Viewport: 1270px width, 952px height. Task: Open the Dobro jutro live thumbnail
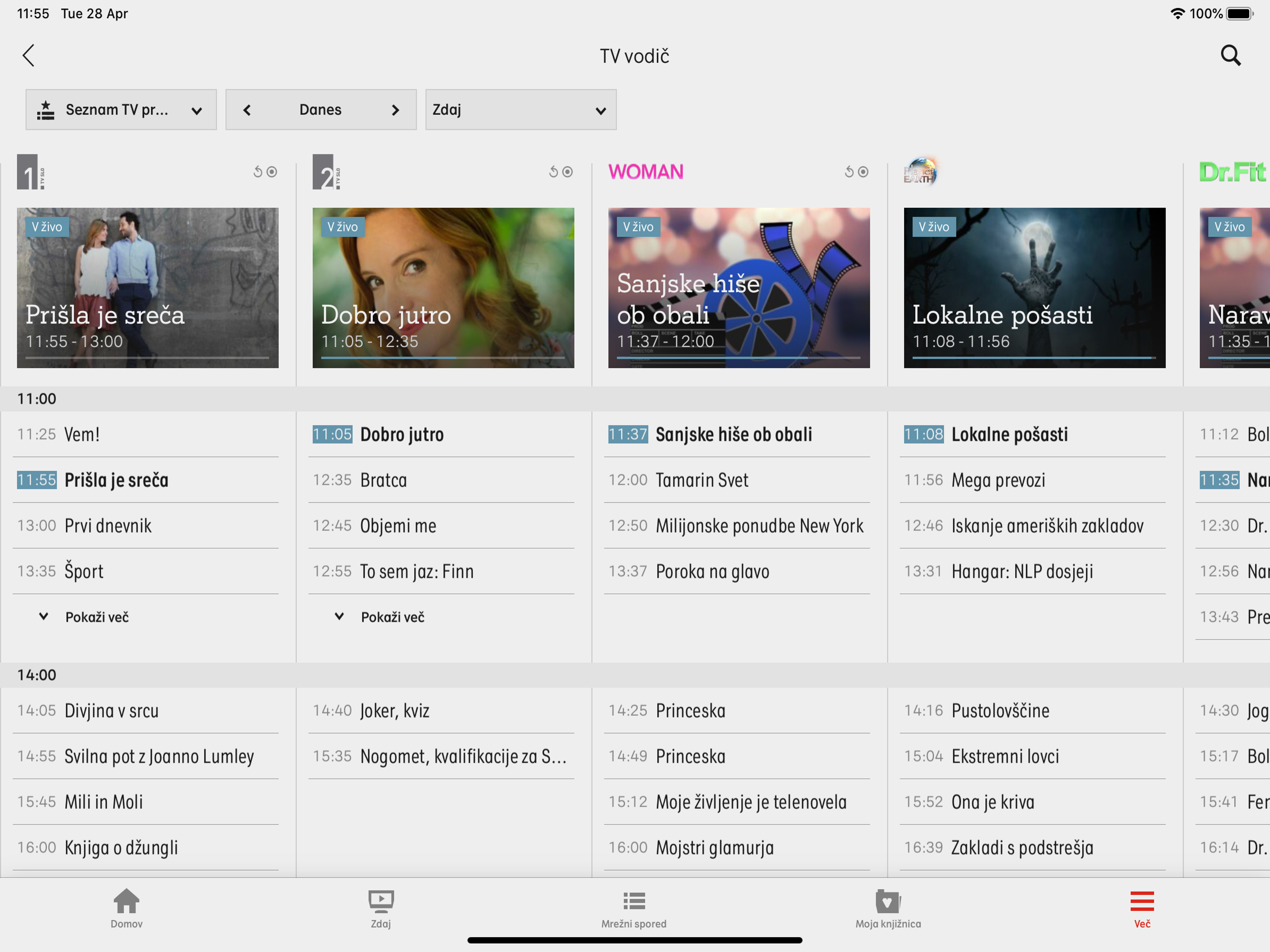443,288
